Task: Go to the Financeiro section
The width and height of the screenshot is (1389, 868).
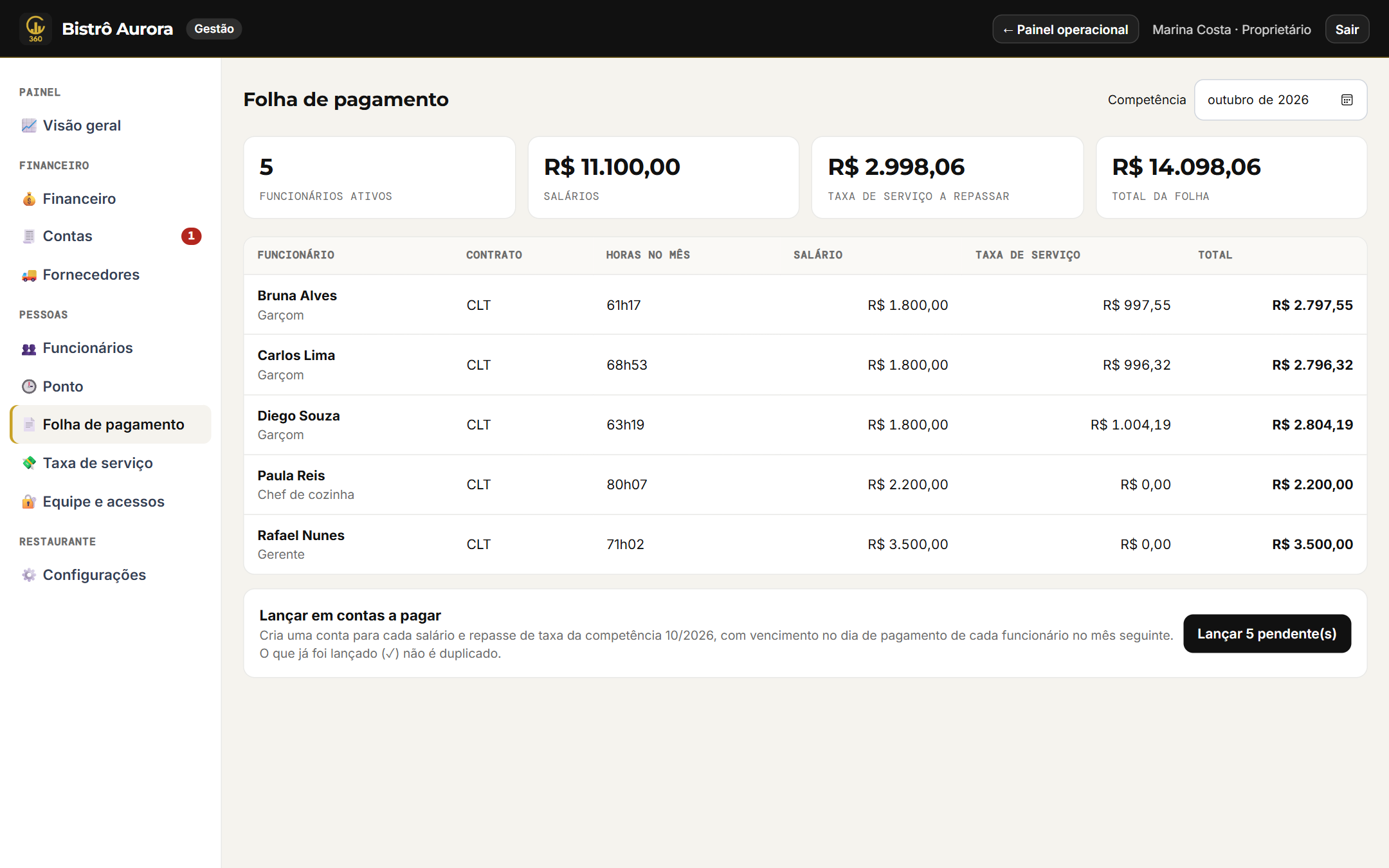Action: point(111,199)
